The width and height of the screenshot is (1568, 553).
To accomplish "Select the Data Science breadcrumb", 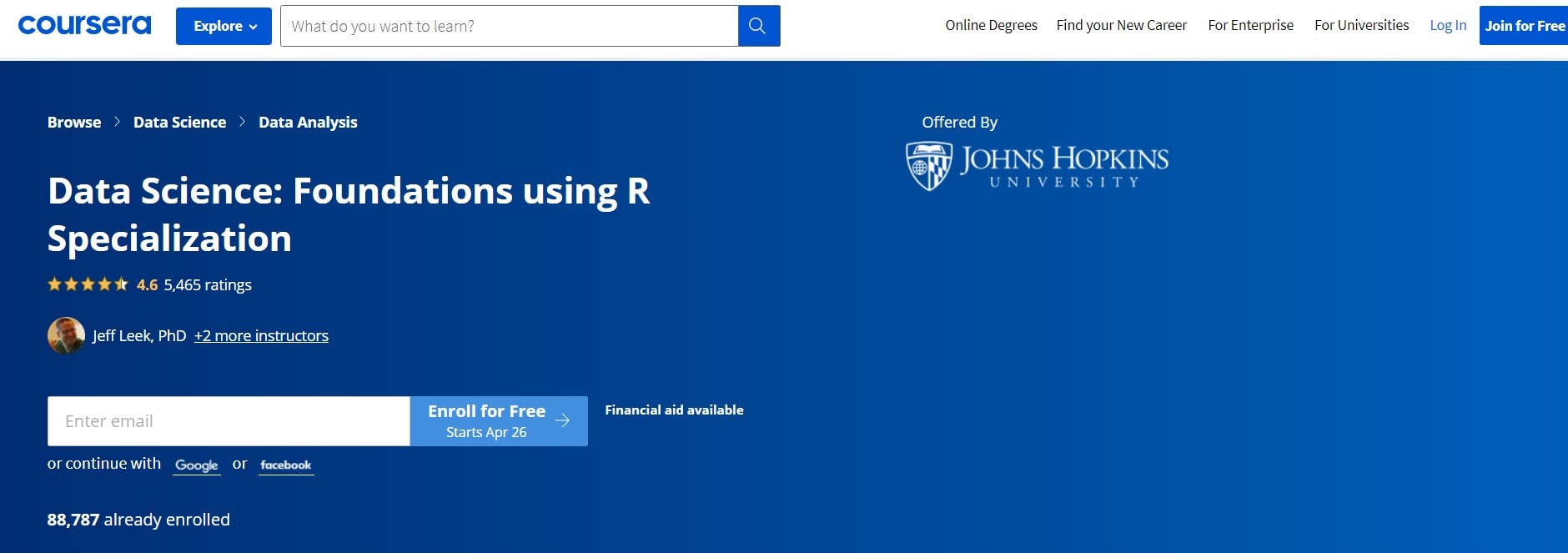I will [x=179, y=122].
